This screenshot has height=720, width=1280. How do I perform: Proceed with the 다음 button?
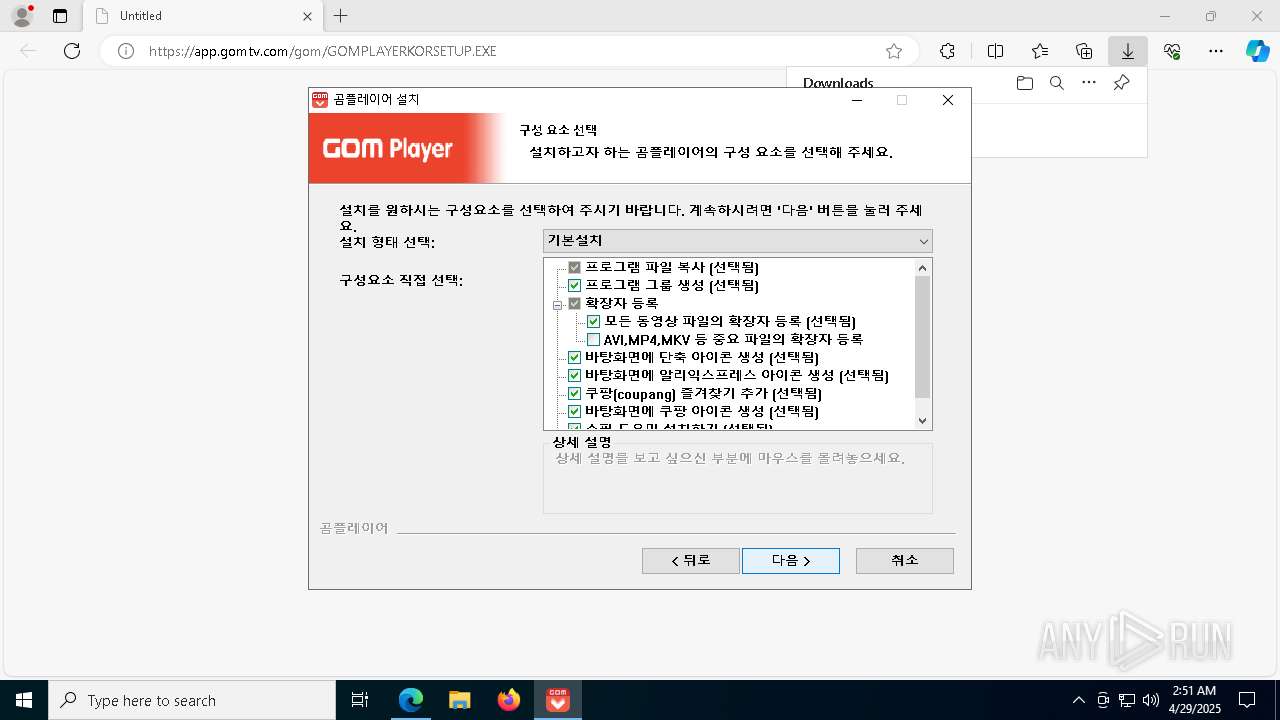pos(791,561)
